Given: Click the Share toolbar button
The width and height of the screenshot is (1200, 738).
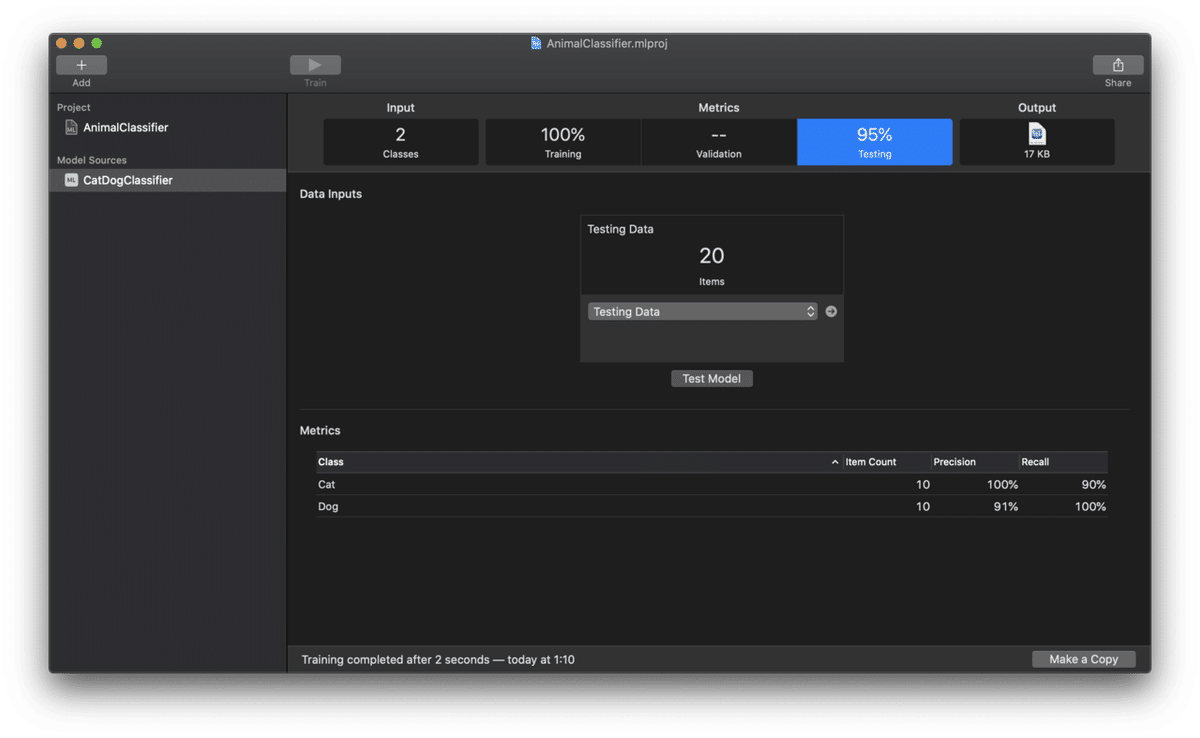Looking at the screenshot, I should [x=1118, y=65].
